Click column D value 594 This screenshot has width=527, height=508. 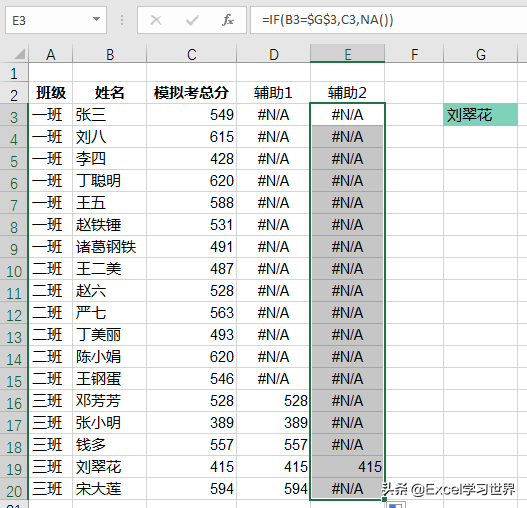pyautogui.click(x=274, y=489)
